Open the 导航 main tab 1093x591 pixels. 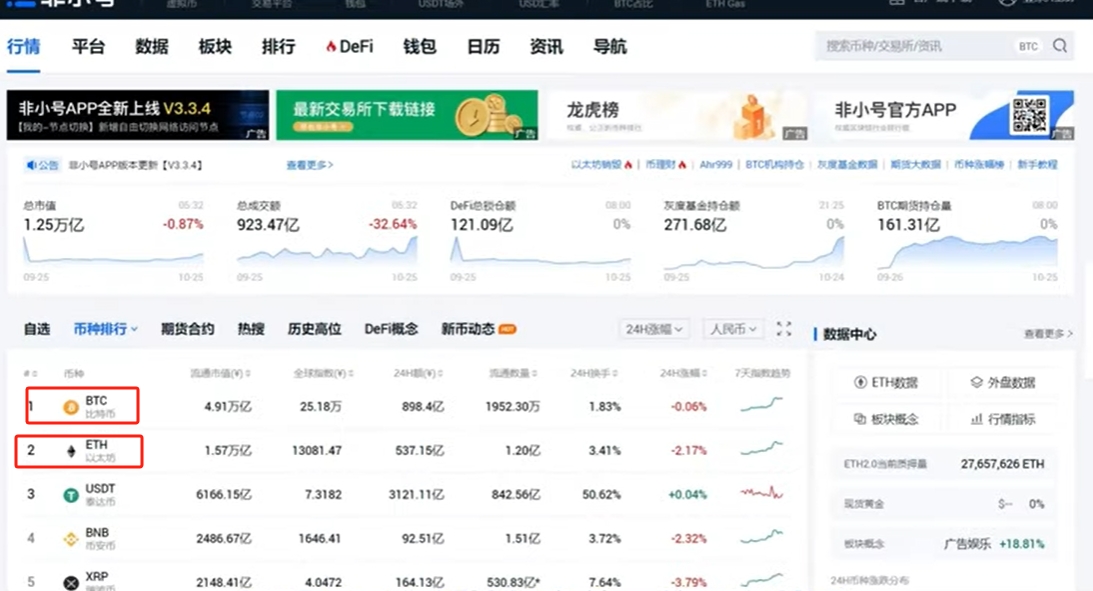click(609, 47)
